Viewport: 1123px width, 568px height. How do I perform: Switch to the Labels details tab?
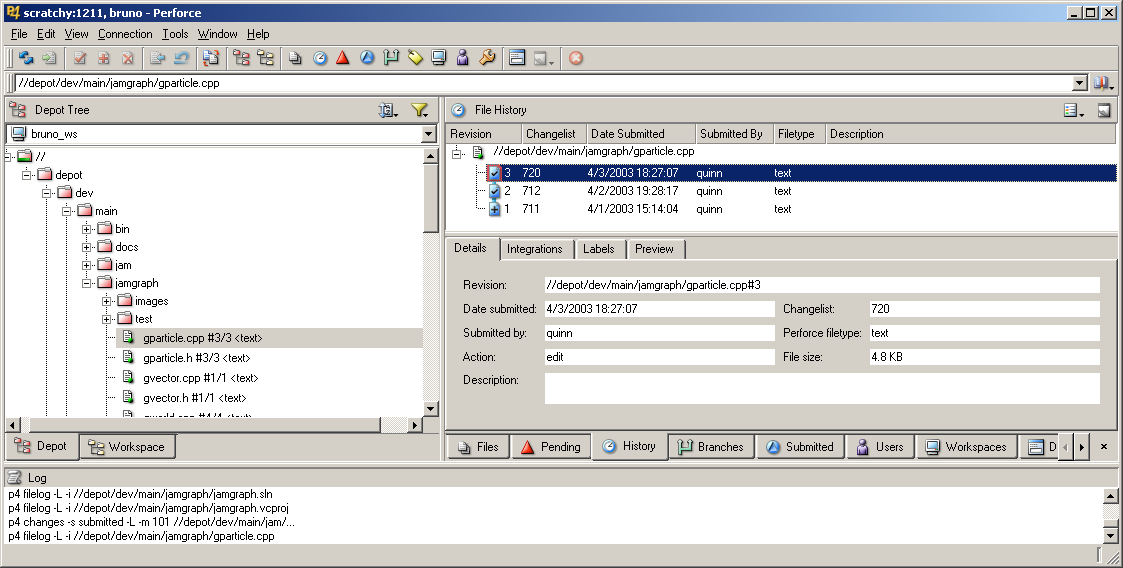[x=599, y=249]
